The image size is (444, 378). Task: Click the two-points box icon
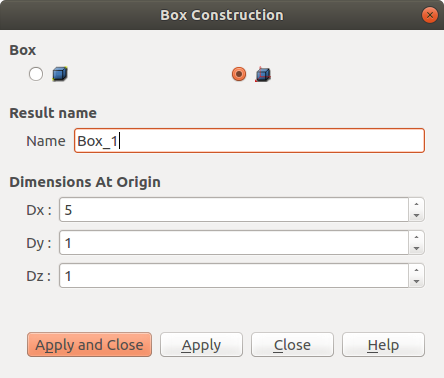[60, 74]
